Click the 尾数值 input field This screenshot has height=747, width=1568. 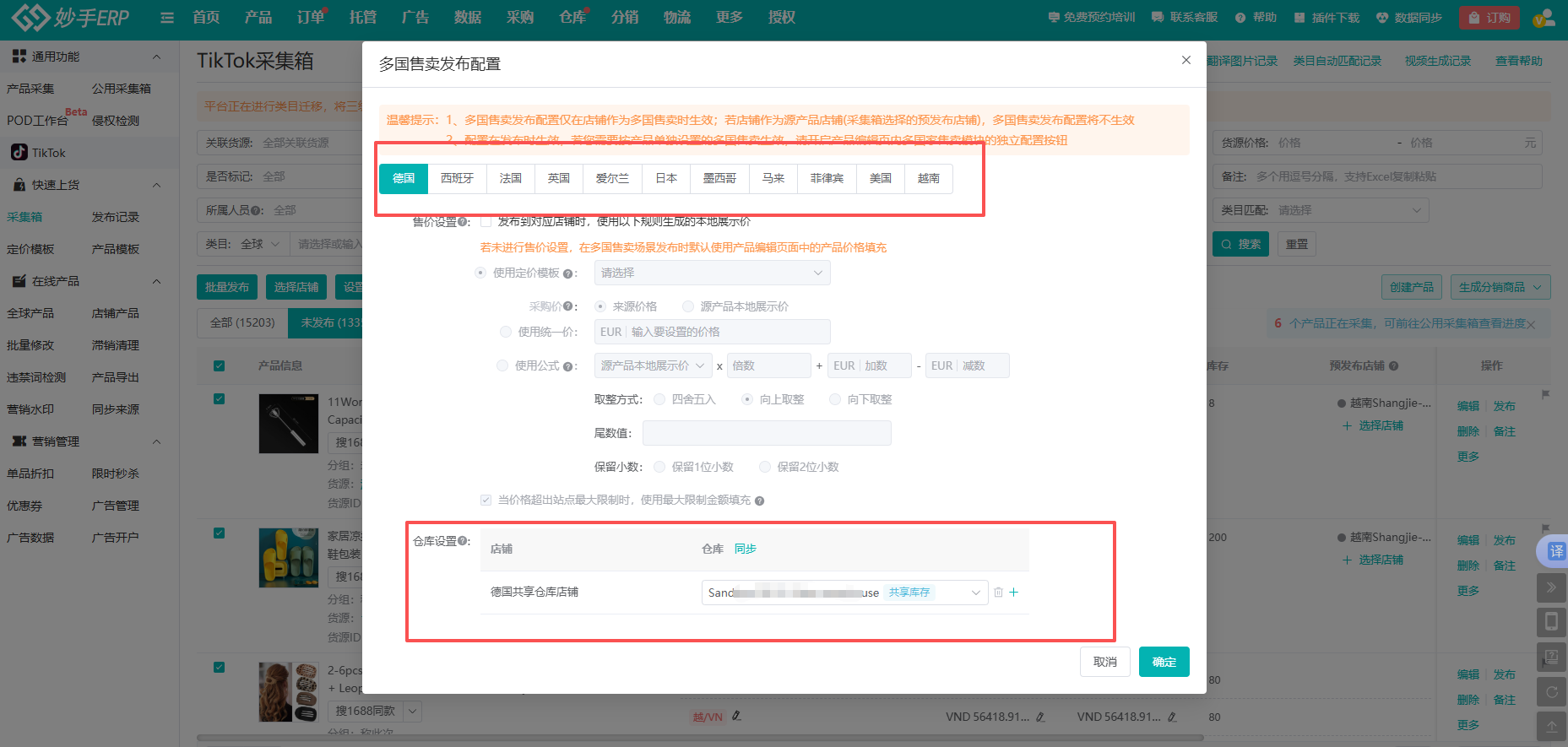click(766, 433)
